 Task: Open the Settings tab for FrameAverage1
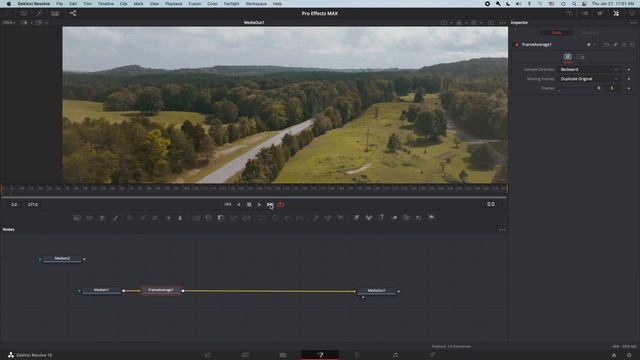[x=580, y=57]
